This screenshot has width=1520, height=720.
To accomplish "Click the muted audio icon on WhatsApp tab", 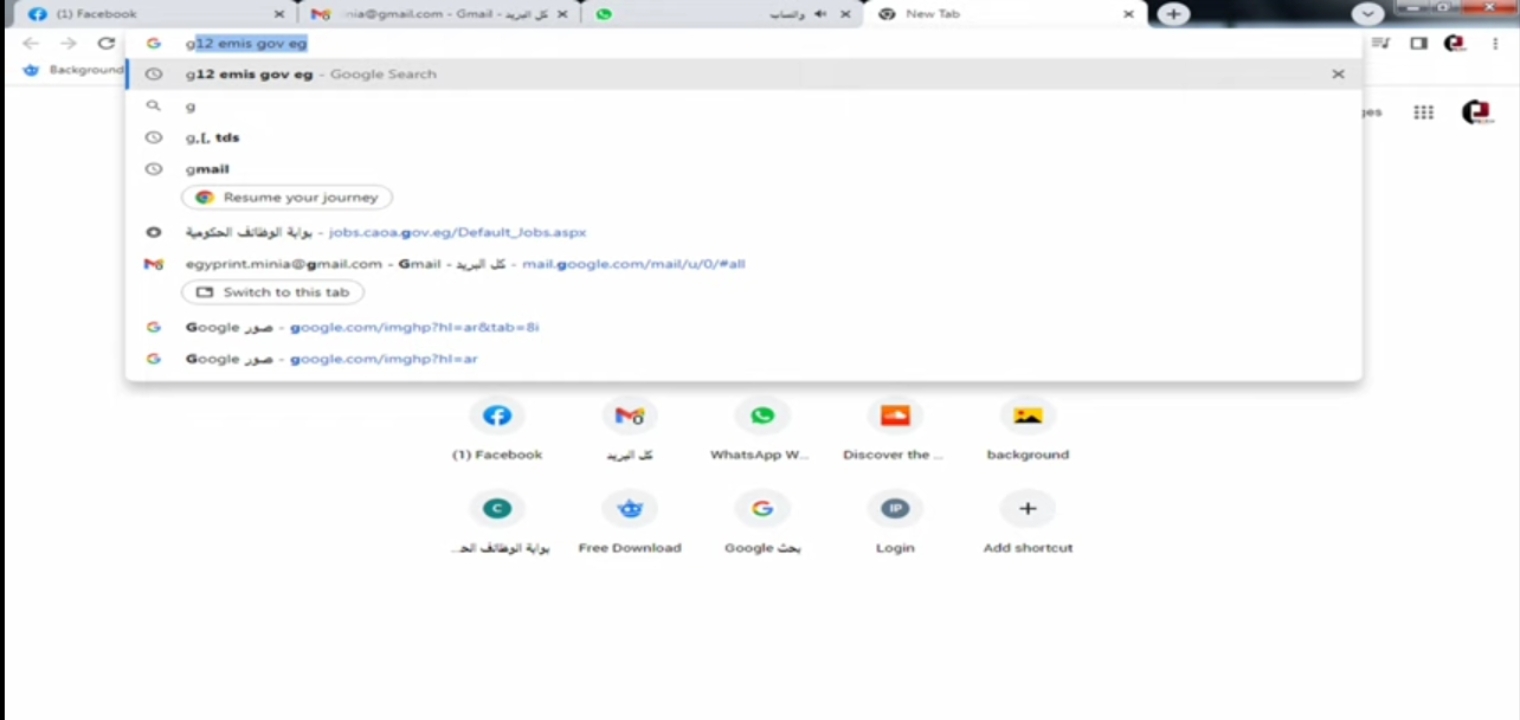I will [821, 14].
